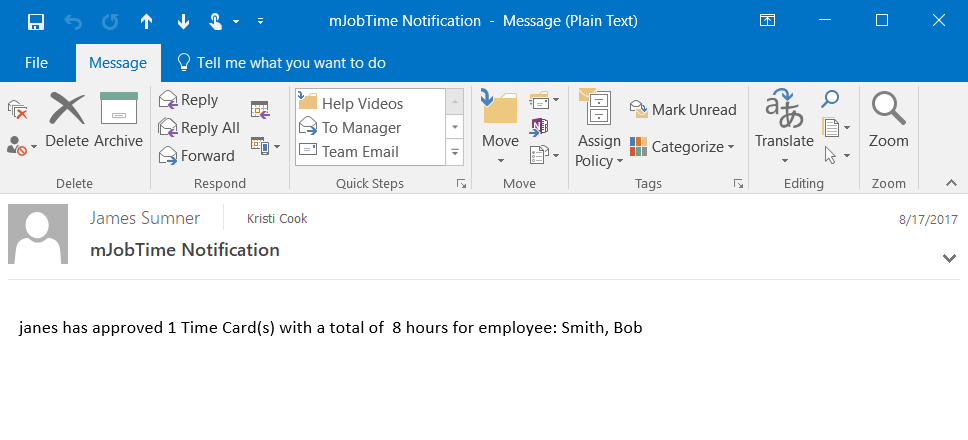Go to the previous item with the up arrow
This screenshot has width=968, height=440.
(x=146, y=22)
